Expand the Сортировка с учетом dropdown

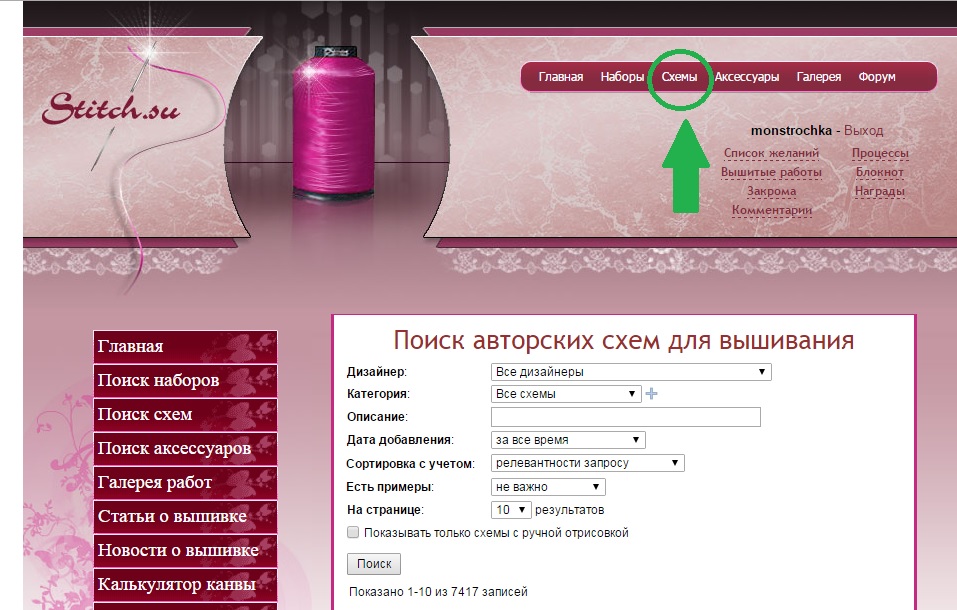587,463
